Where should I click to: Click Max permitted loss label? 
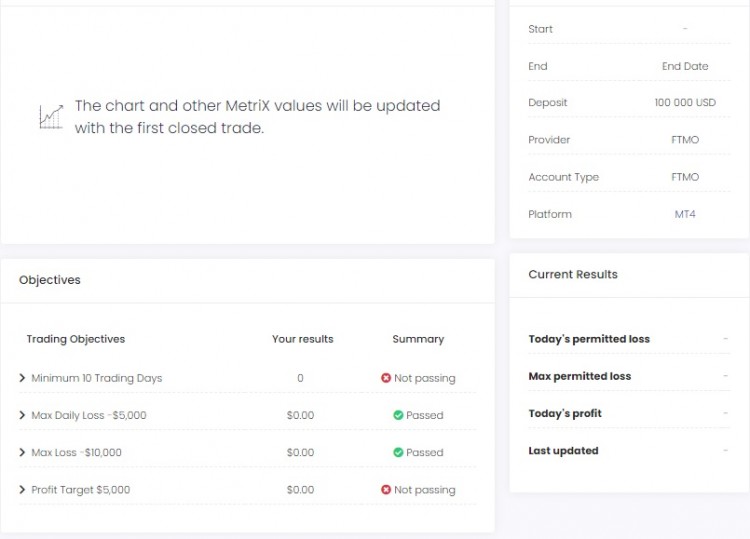[580, 376]
